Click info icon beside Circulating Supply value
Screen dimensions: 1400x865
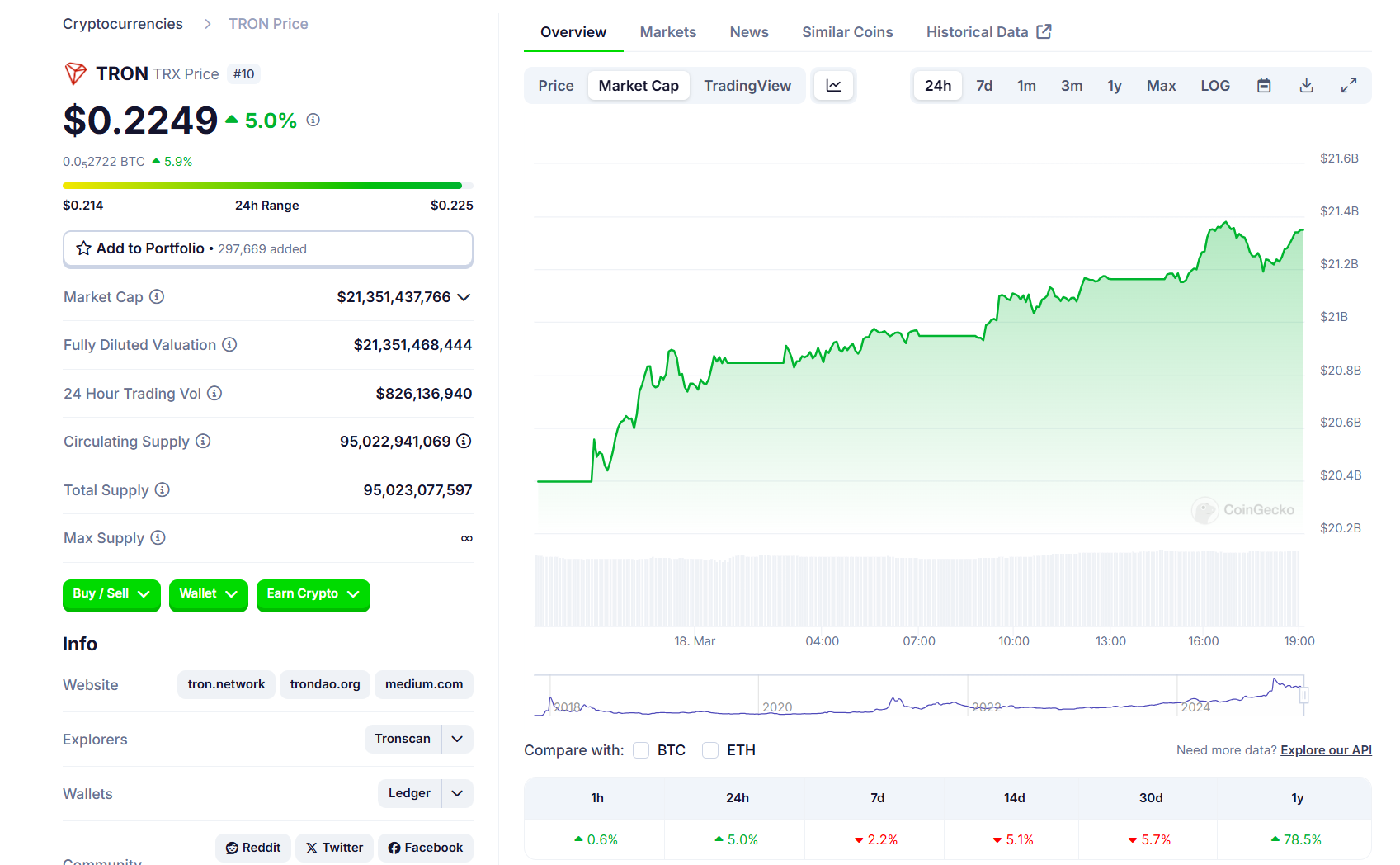pos(464,442)
